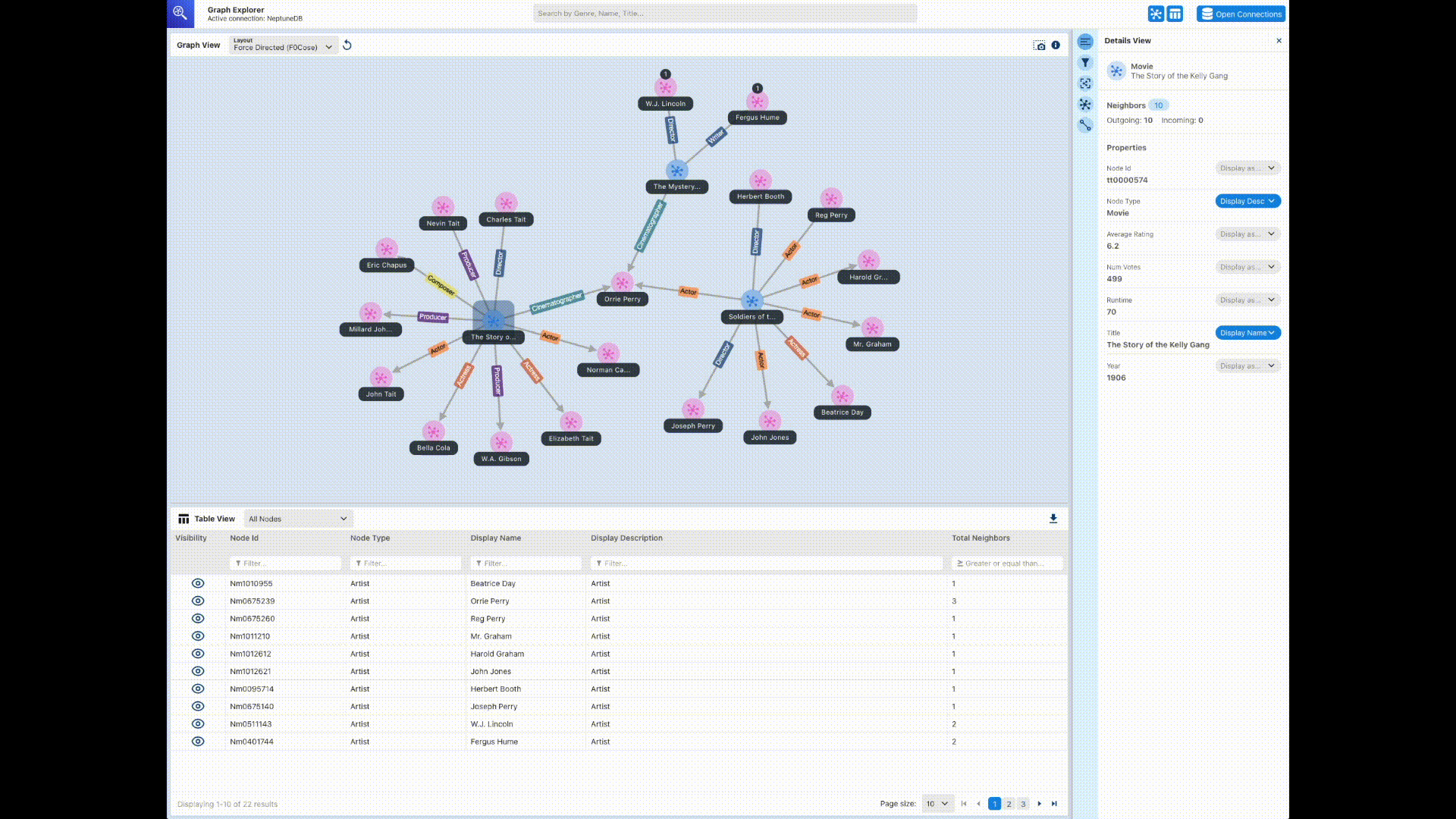Viewport: 1456px width, 819px height.
Task: Open the All Nodes filter dropdown
Action: [296, 518]
